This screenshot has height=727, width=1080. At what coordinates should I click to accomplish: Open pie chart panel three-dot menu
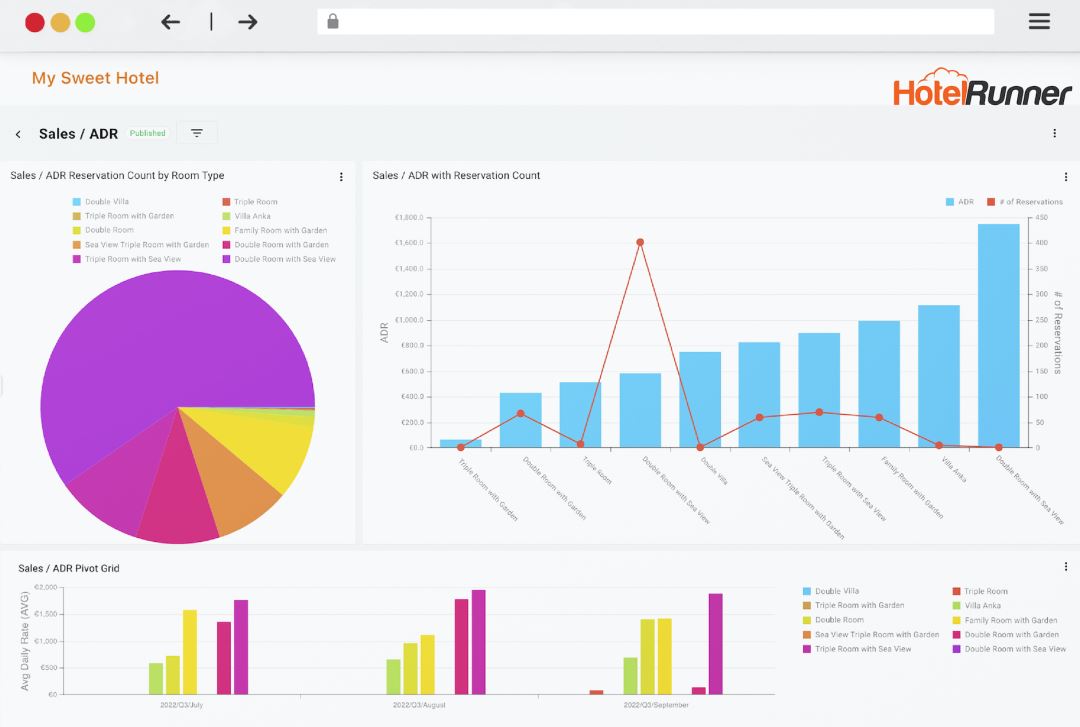pyautogui.click(x=341, y=177)
